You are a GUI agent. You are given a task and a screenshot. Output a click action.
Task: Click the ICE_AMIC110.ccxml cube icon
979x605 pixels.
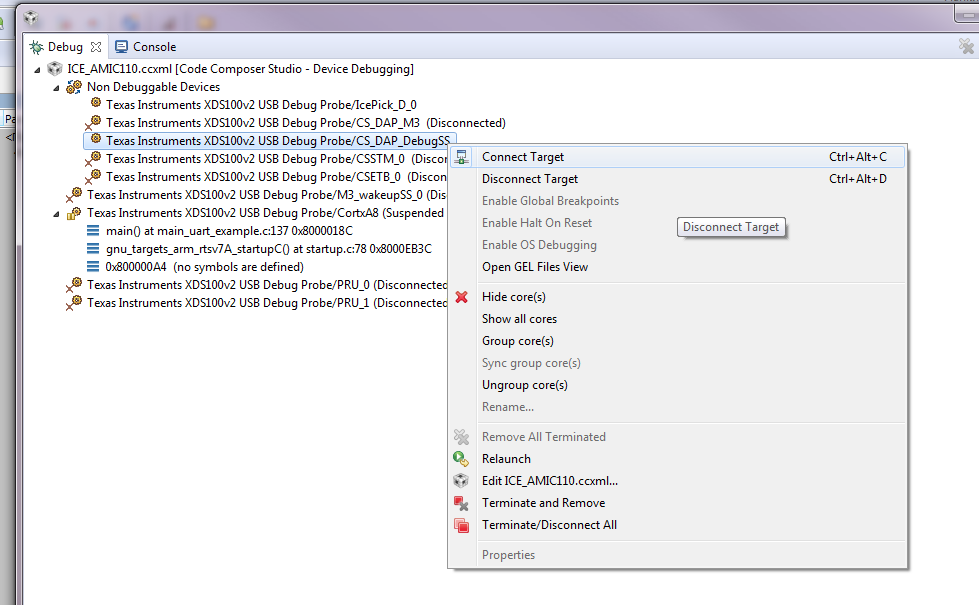tap(55, 69)
